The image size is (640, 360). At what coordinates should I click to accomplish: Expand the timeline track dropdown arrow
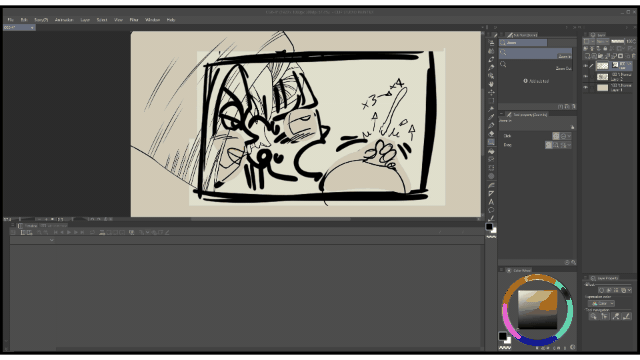51,240
